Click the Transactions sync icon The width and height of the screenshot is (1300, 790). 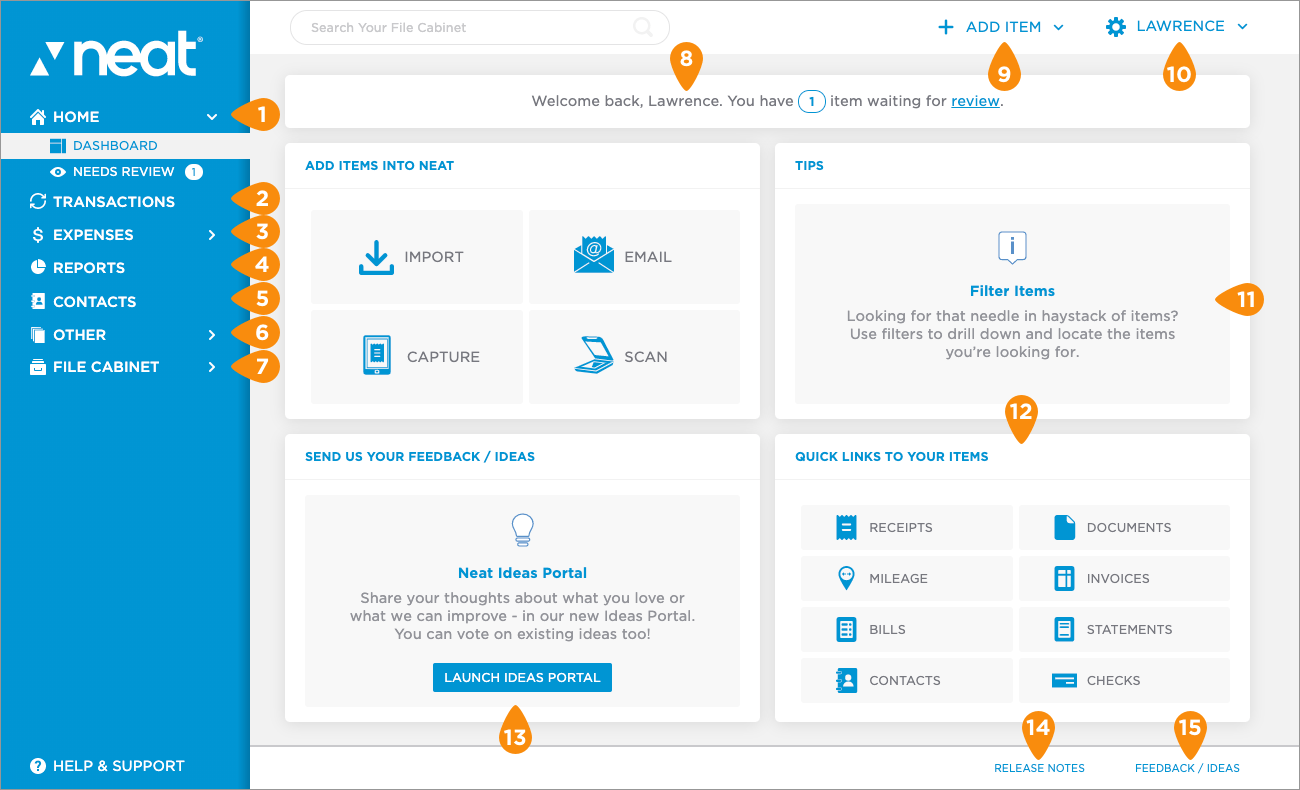tap(38, 201)
